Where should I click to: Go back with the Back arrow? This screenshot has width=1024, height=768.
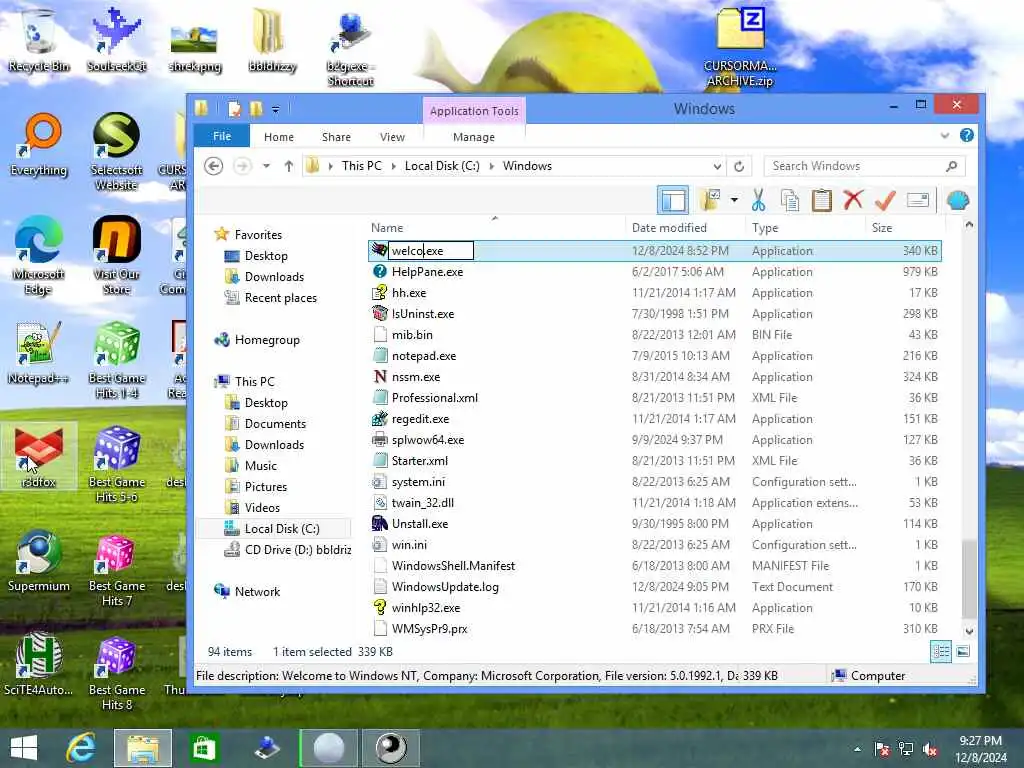pyautogui.click(x=214, y=166)
